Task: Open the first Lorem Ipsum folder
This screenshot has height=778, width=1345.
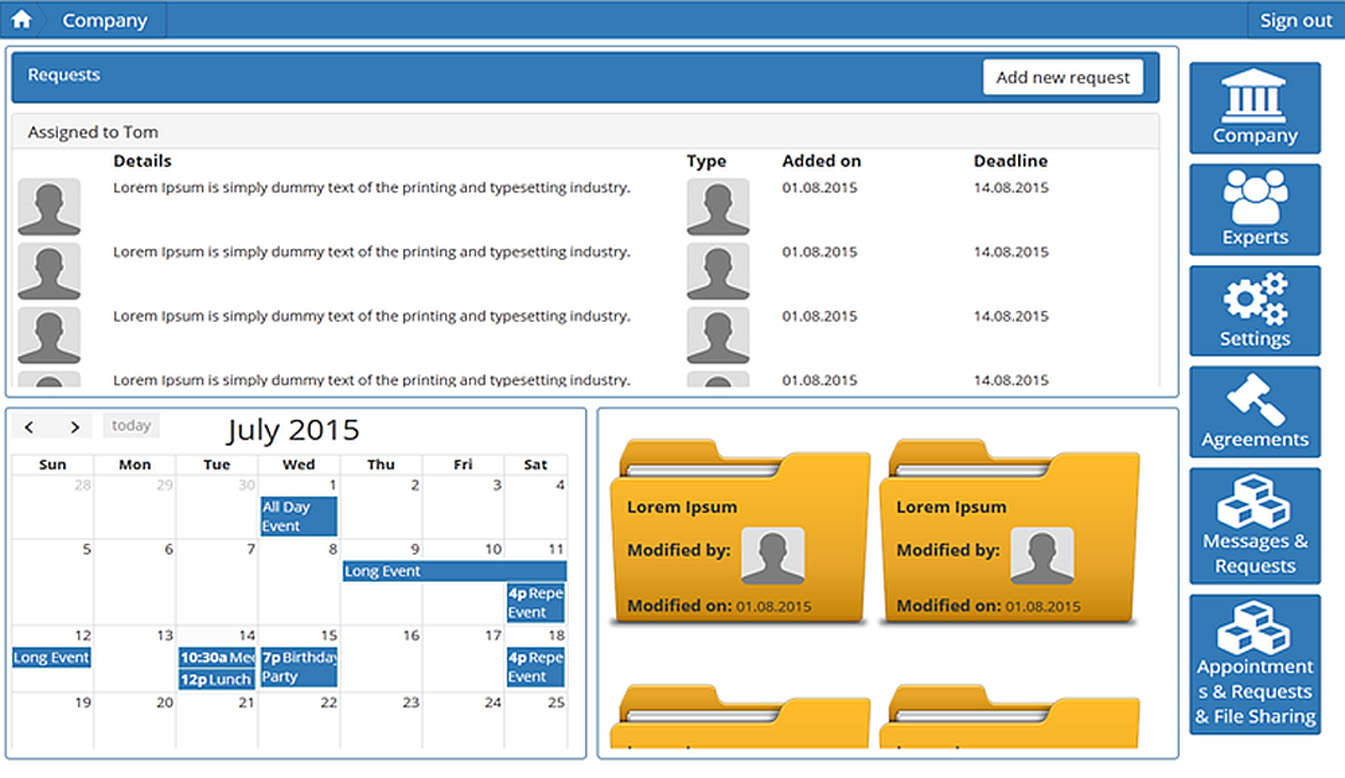Action: (x=740, y=535)
